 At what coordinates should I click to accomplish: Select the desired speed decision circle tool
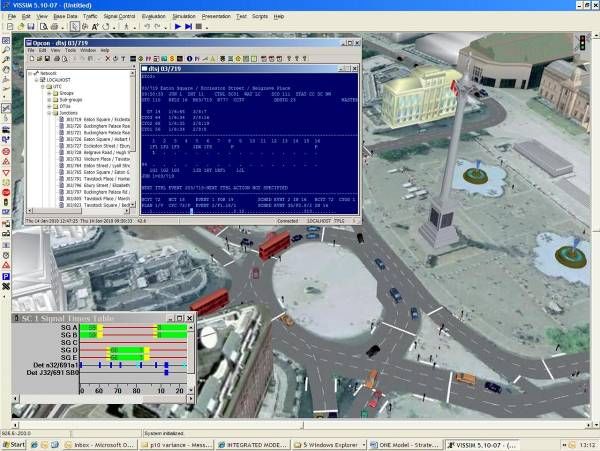6,152
